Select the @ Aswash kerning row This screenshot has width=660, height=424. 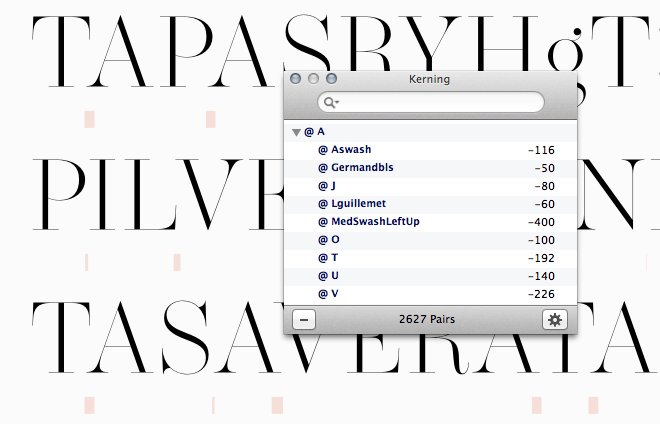[430, 150]
